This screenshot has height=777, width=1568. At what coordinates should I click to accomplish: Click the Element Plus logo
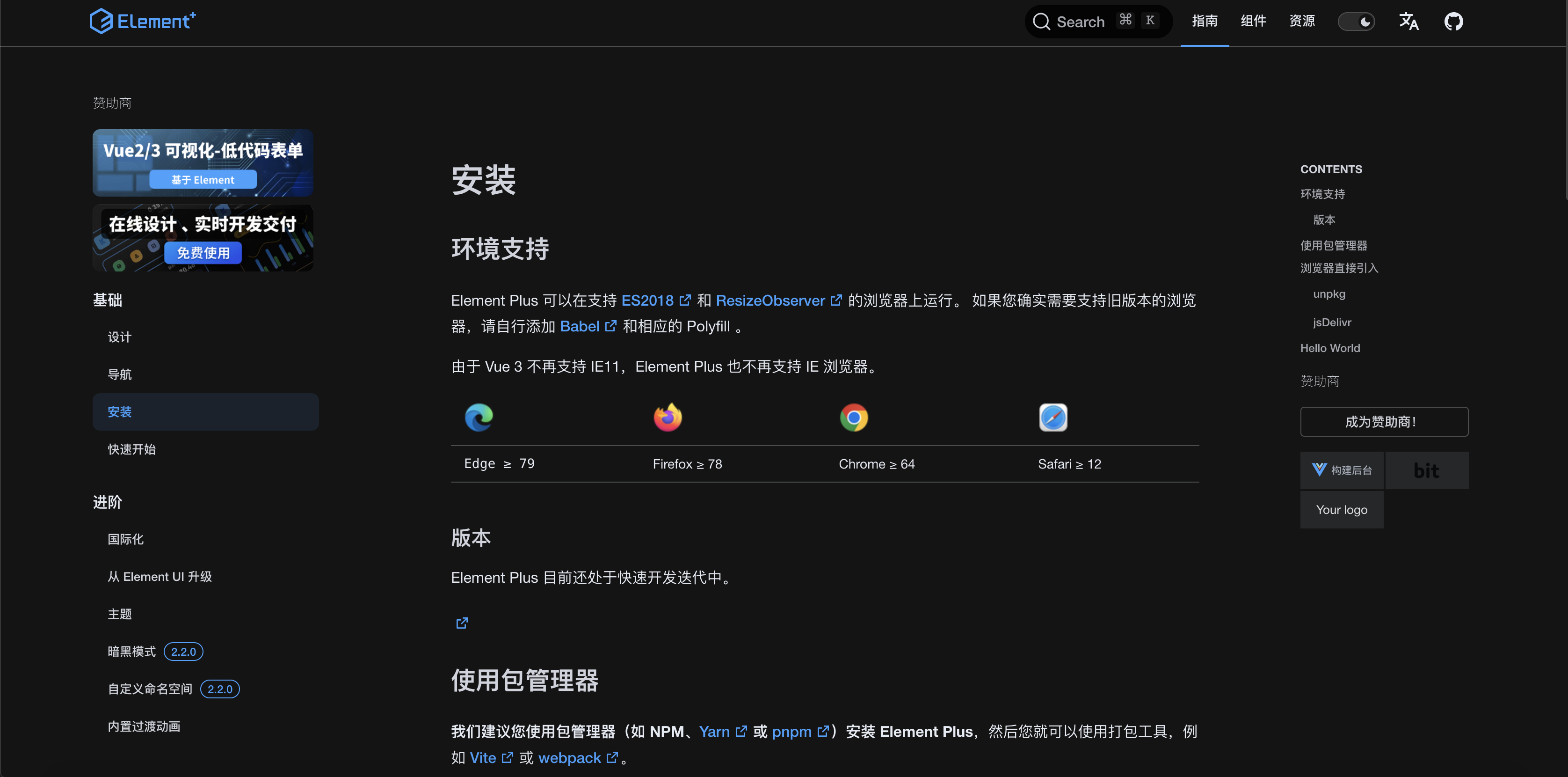click(x=142, y=22)
